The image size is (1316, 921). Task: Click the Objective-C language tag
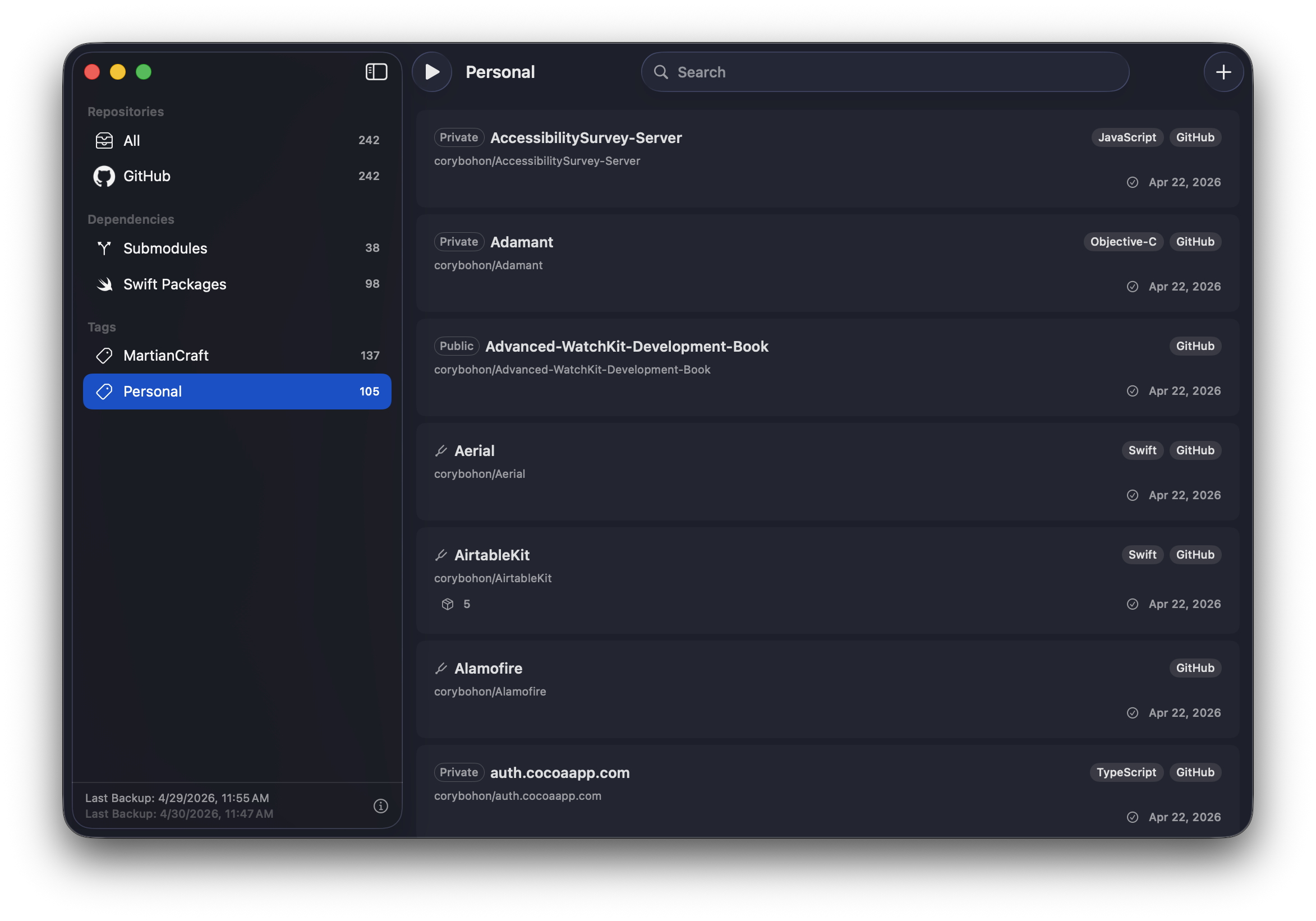pyautogui.click(x=1123, y=242)
